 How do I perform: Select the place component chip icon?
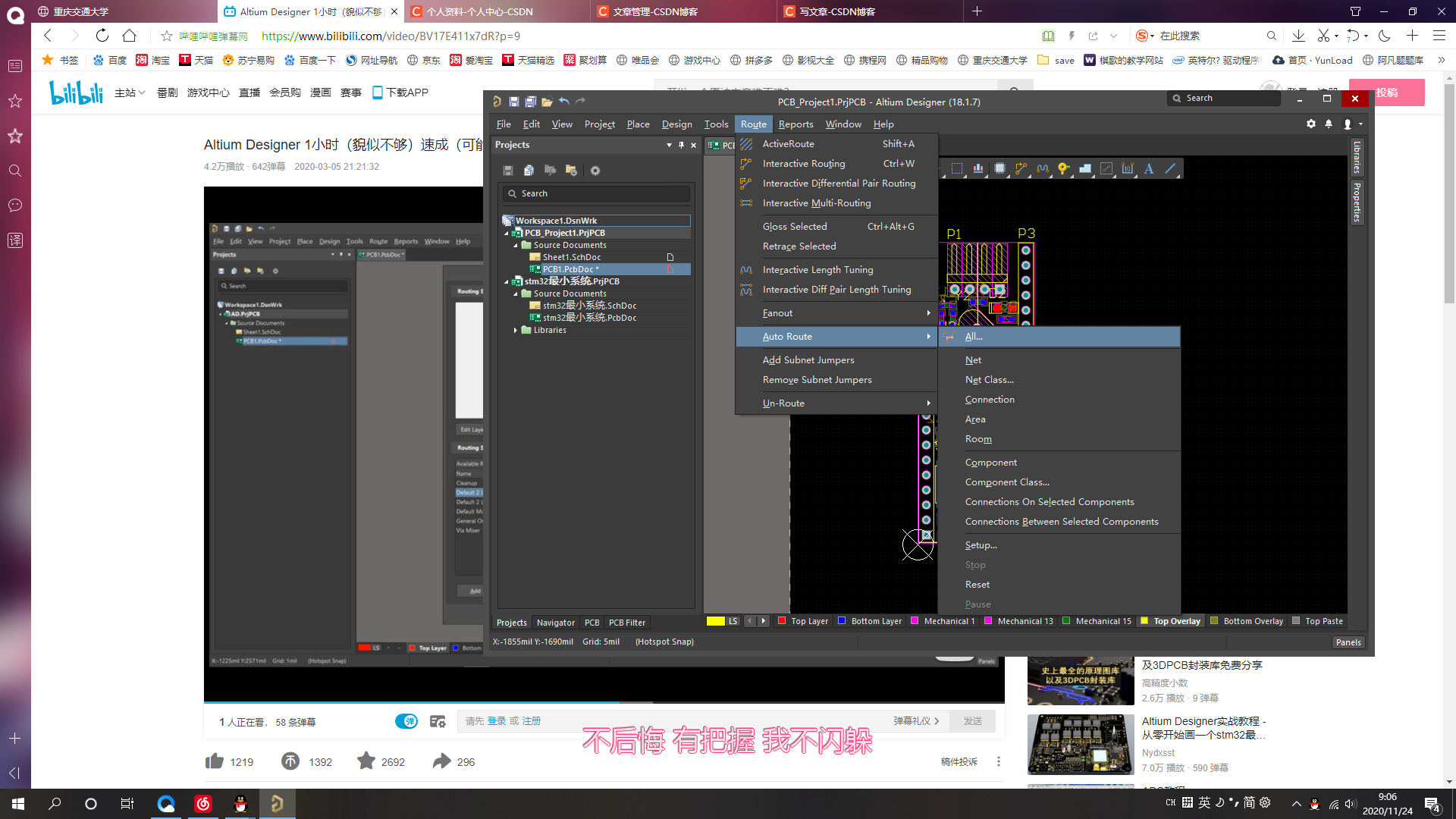pyautogui.click(x=999, y=169)
